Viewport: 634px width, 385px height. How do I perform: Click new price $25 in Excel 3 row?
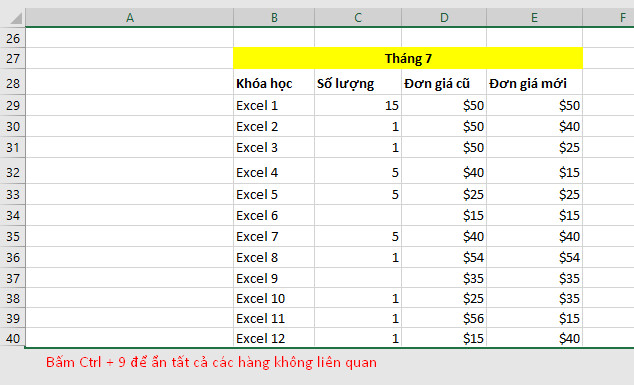tap(535, 147)
